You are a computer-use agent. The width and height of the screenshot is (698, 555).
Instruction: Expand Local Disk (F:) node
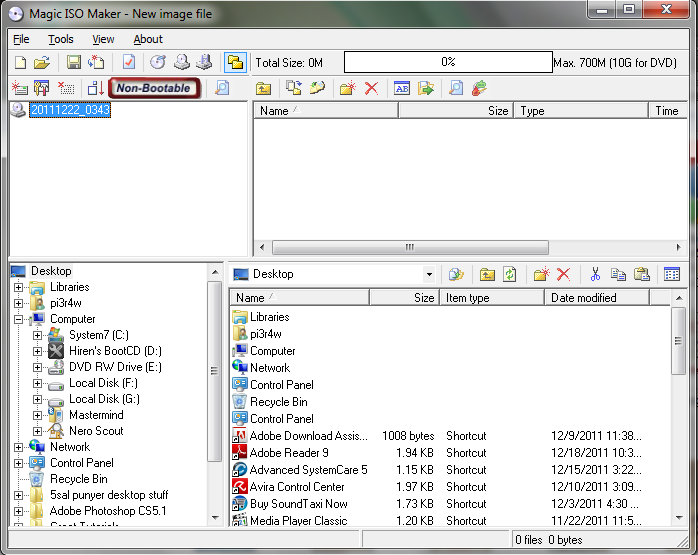click(37, 383)
